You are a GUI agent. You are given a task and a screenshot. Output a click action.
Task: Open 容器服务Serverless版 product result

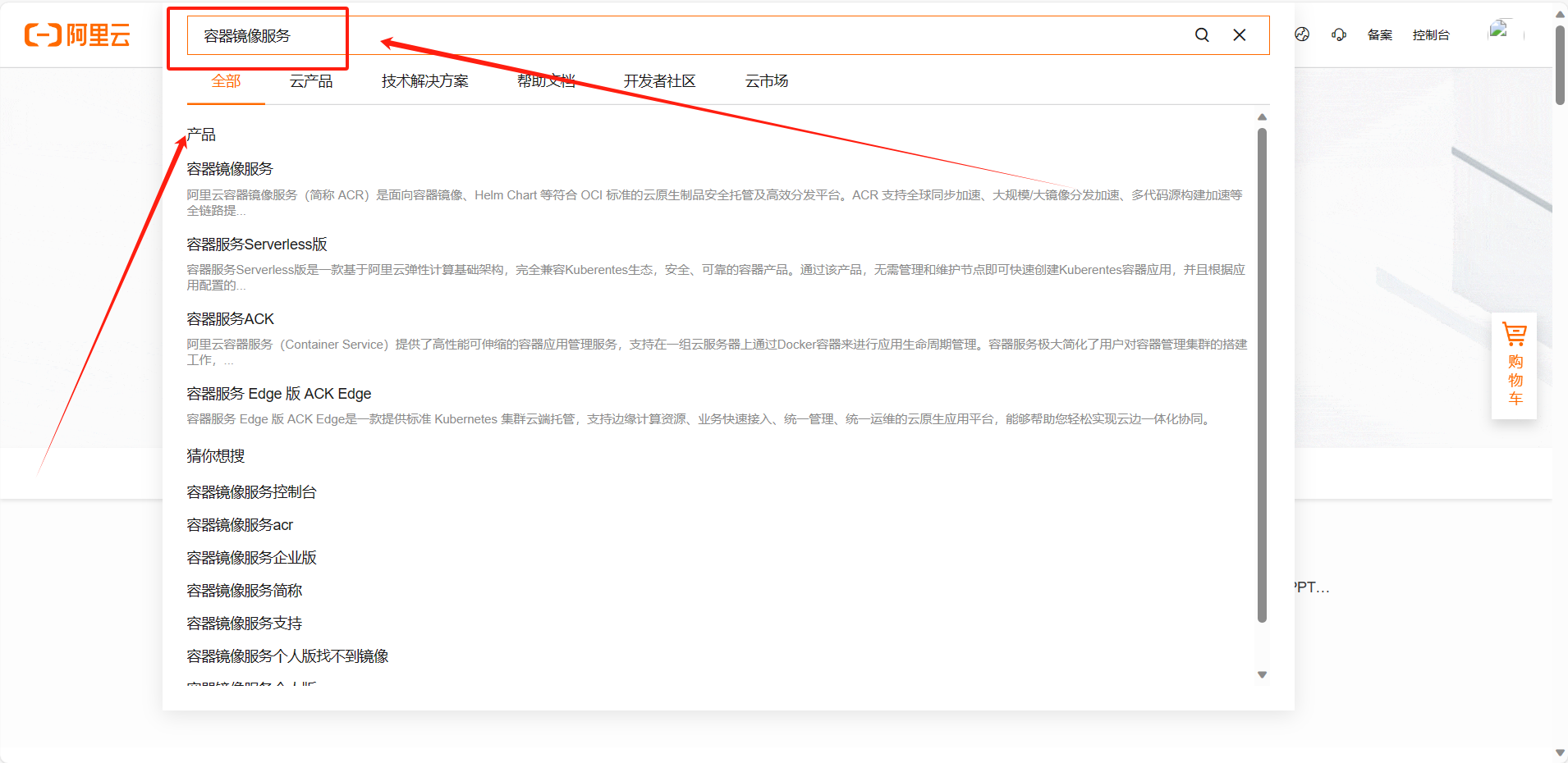click(257, 244)
